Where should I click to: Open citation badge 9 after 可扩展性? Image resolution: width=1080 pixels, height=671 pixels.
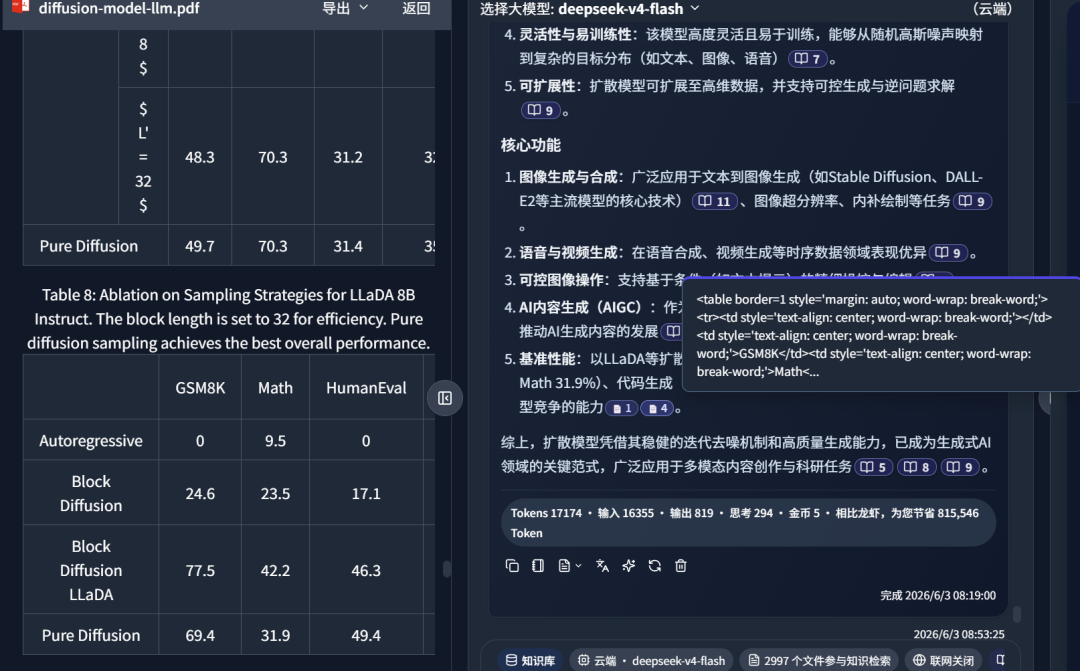[541, 110]
